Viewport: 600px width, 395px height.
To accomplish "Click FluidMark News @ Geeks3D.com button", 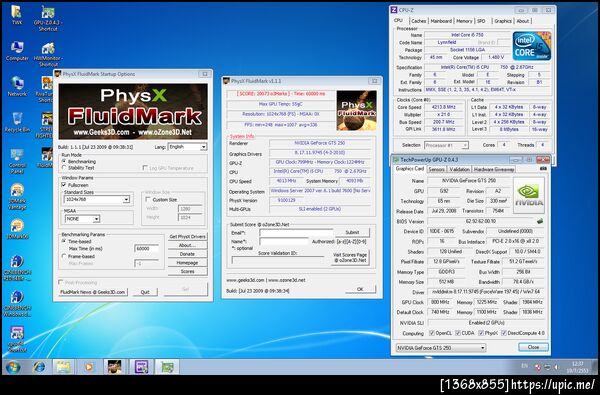I will pos(93,292).
